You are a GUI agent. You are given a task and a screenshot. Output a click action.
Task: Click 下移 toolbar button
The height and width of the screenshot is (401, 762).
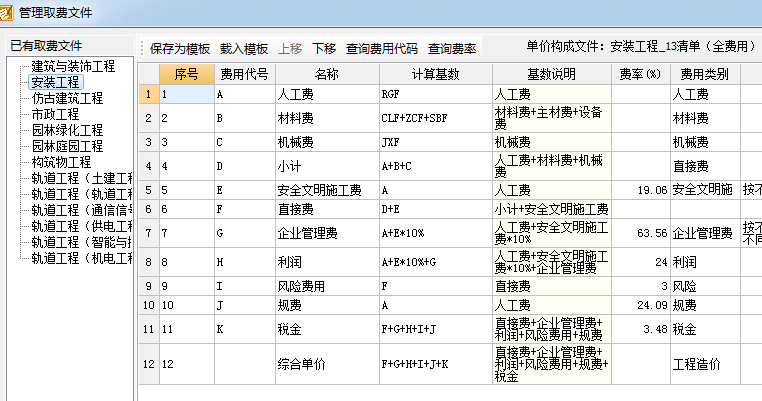coord(324,49)
